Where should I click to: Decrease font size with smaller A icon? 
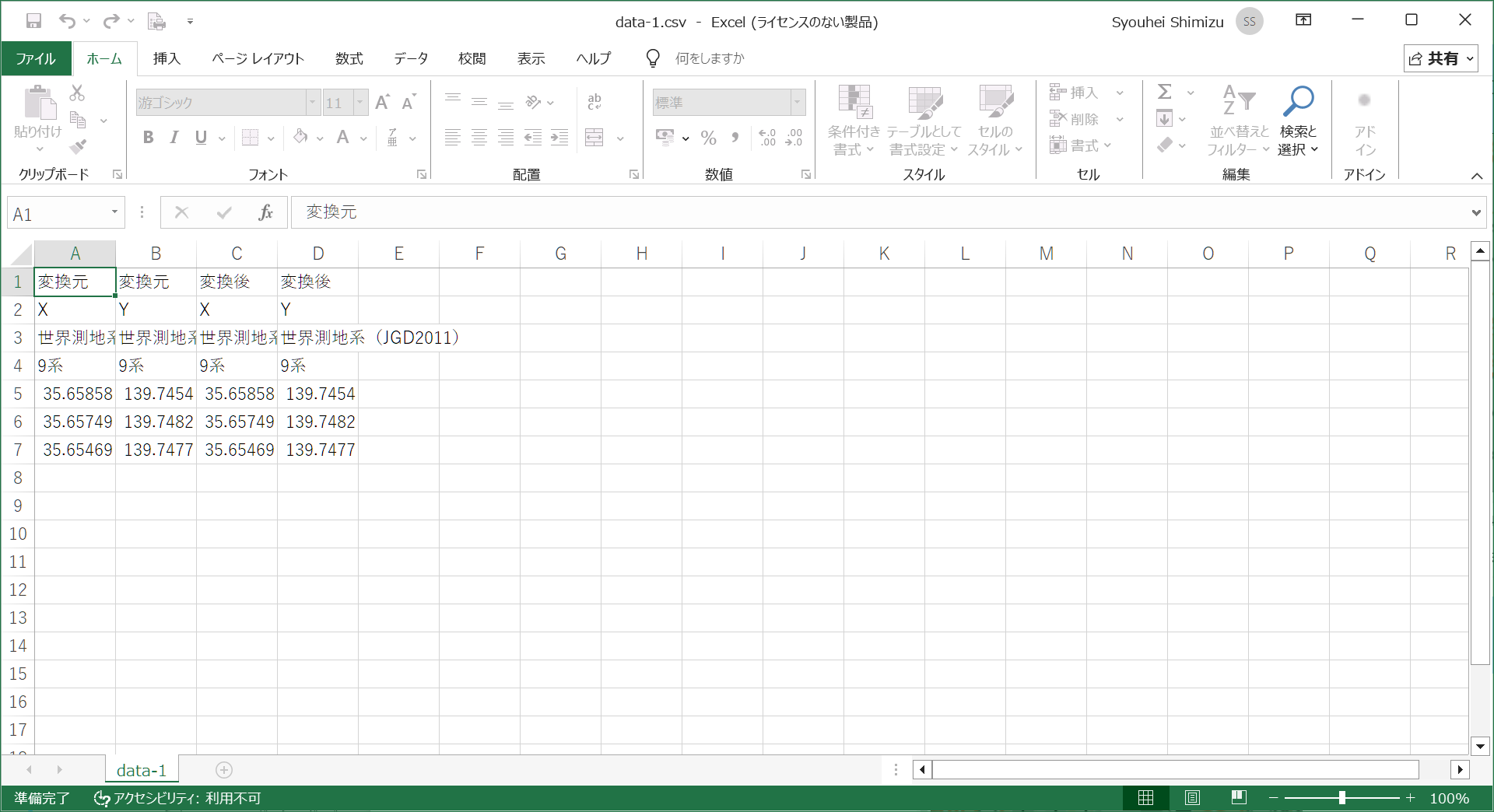pos(409,102)
